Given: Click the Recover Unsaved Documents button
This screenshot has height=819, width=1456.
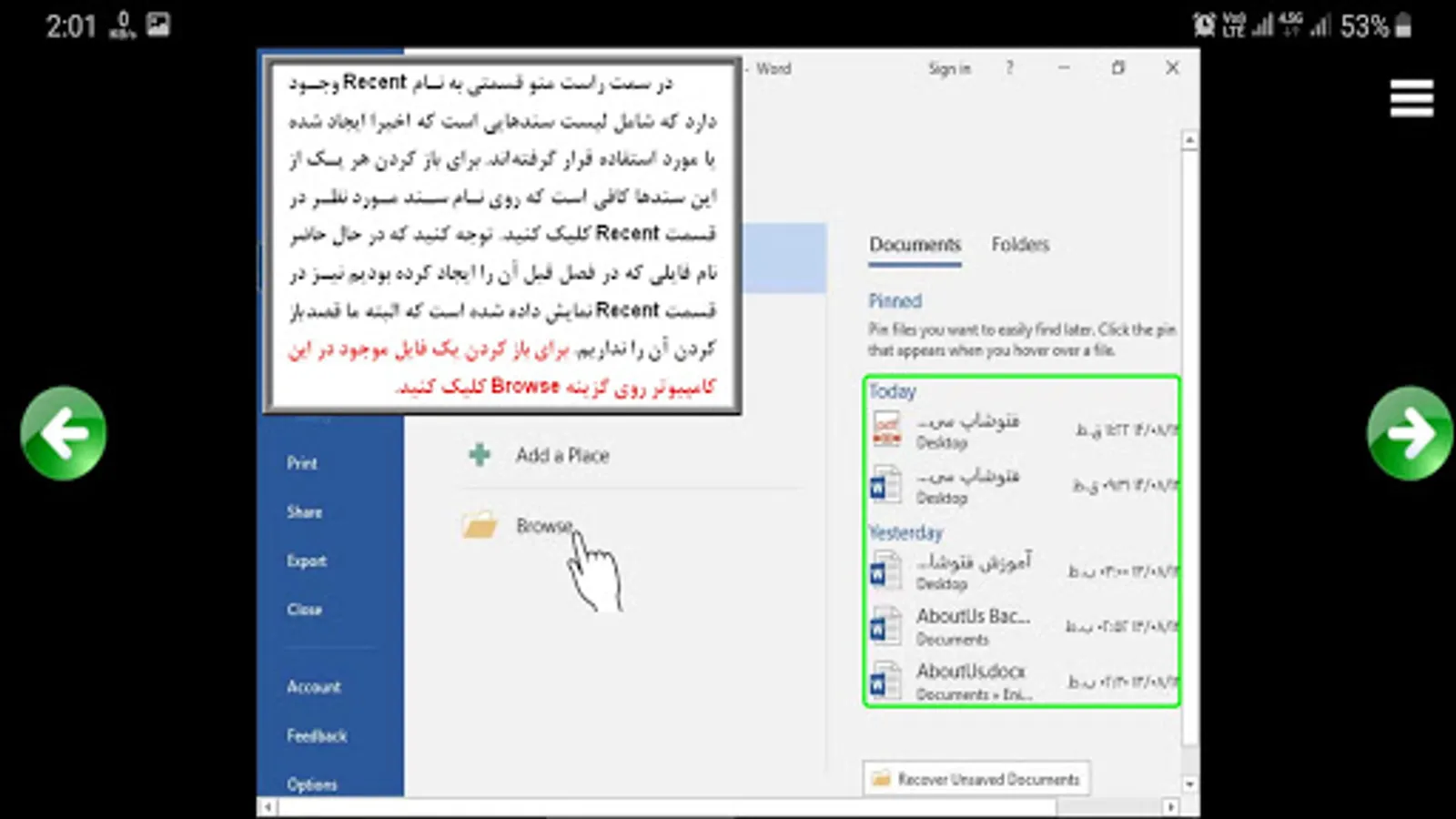Looking at the screenshot, I should 976,779.
